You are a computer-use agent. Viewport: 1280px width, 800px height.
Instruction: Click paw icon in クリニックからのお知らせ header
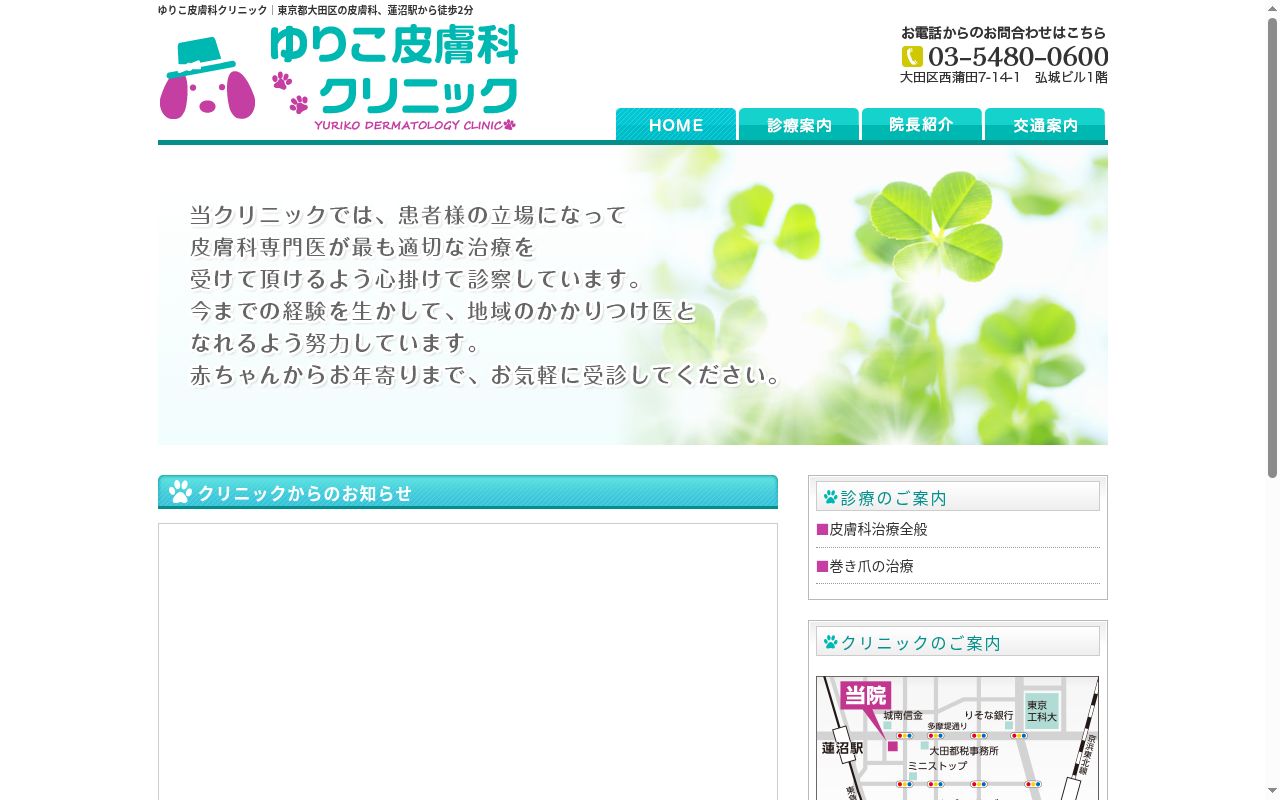(x=180, y=492)
